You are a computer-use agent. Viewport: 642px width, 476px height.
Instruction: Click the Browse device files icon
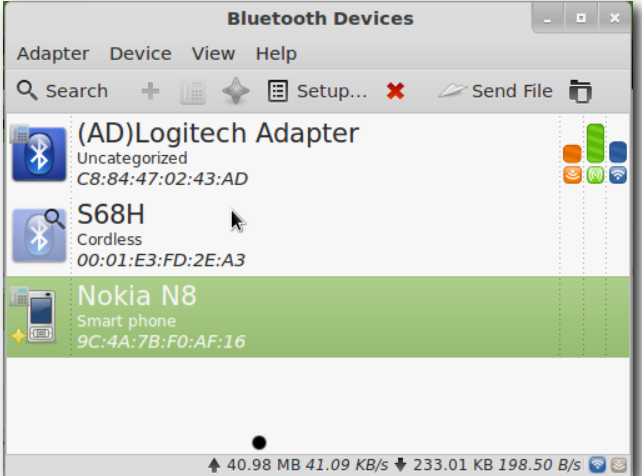[x=579, y=91]
